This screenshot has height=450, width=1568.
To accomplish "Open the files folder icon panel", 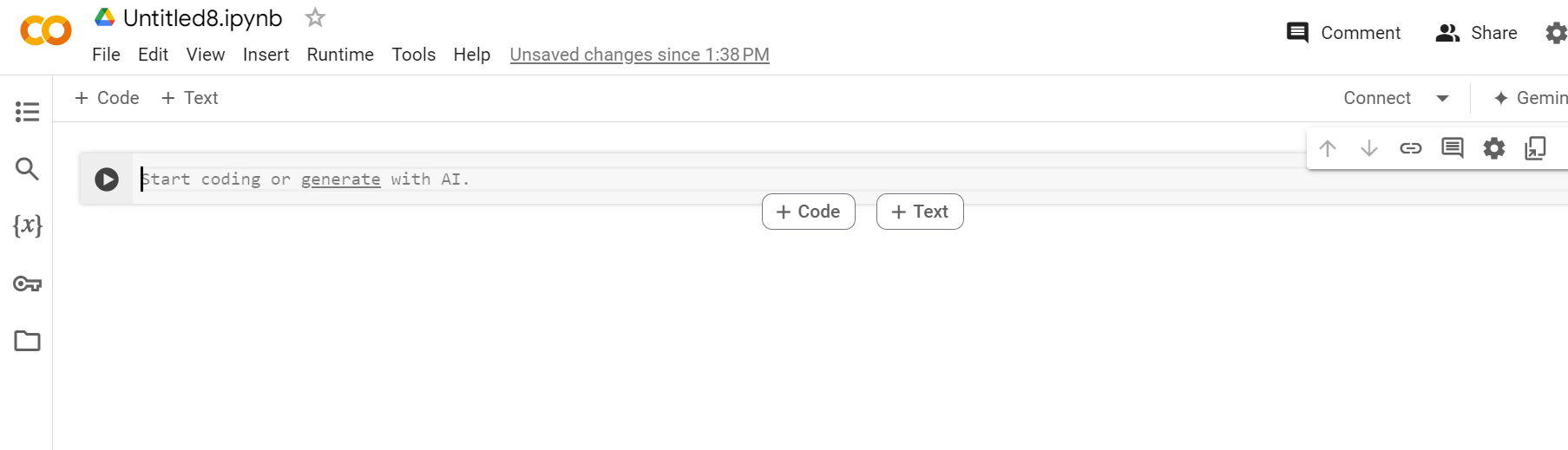I will pyautogui.click(x=27, y=341).
